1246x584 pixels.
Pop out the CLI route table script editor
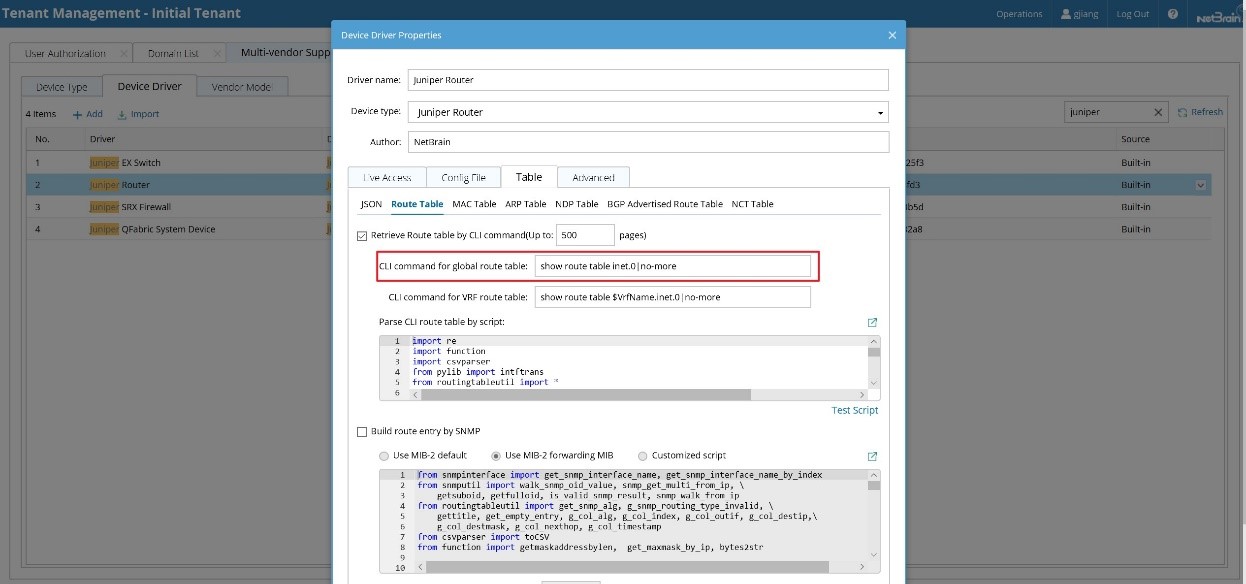[872, 322]
